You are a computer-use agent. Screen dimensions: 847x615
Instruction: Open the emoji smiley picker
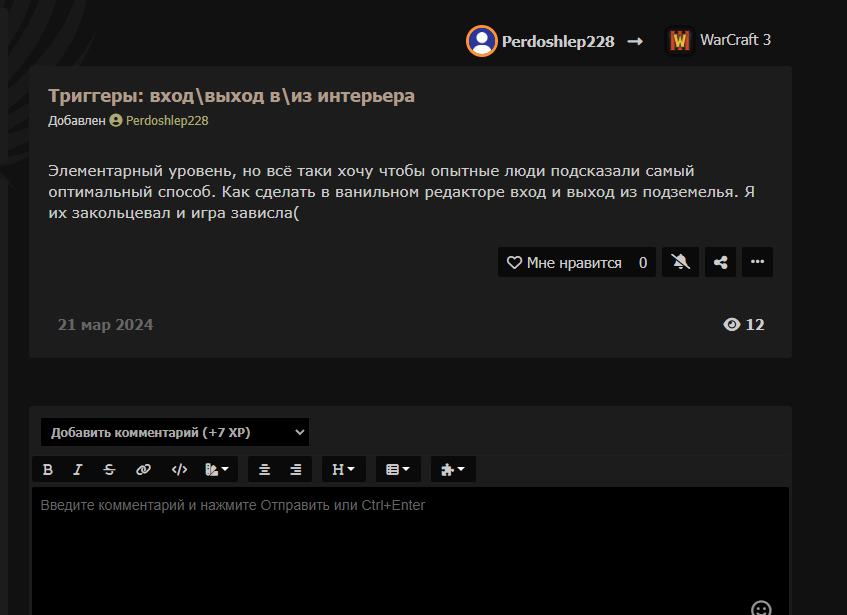click(761, 608)
